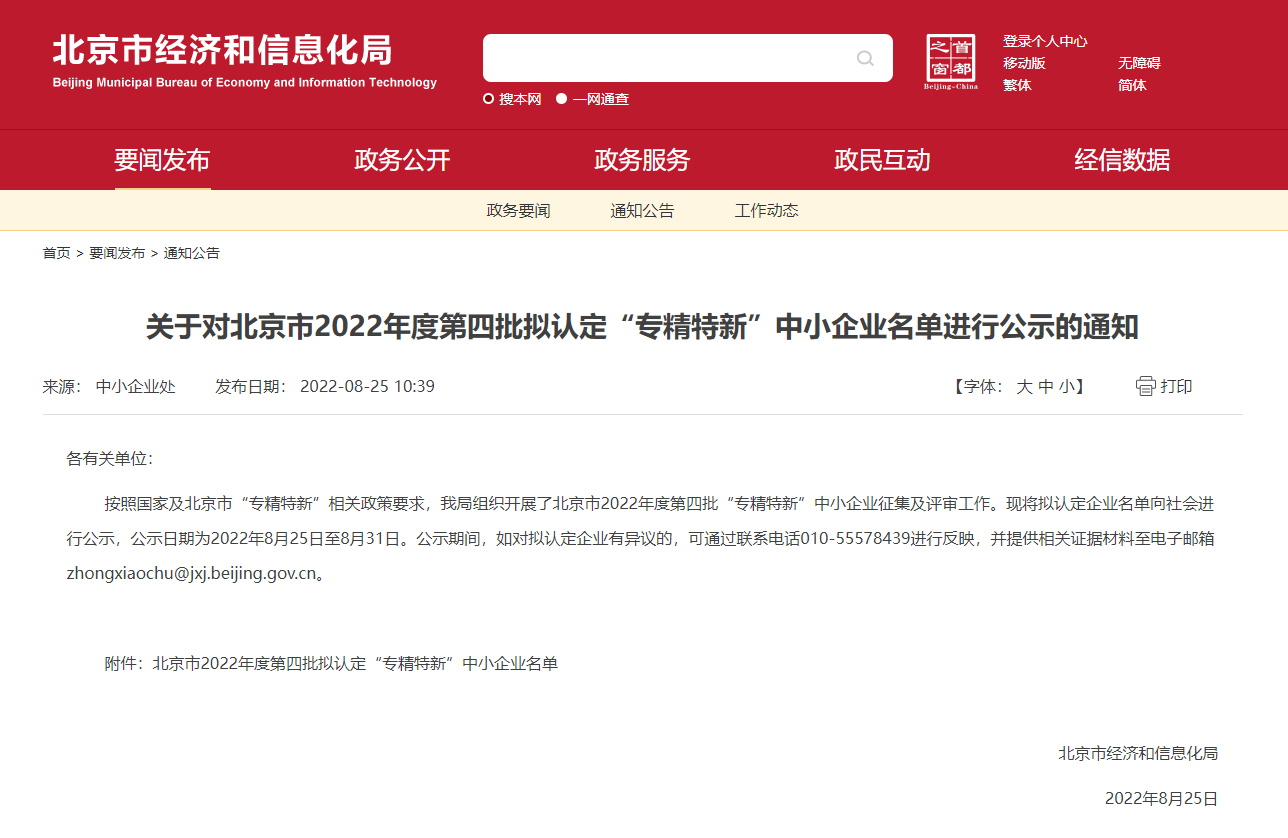Image resolution: width=1288 pixels, height=838 pixels.
Task: Open the 移动版 mobile version
Action: 1026,62
